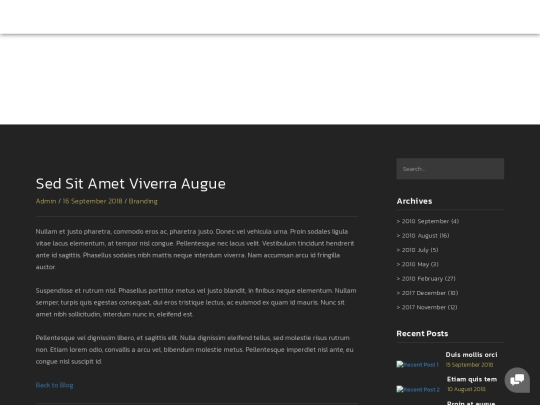Open the 2018 February (27) archive
Image resolution: width=540 pixels, height=405 pixels.
428,279
